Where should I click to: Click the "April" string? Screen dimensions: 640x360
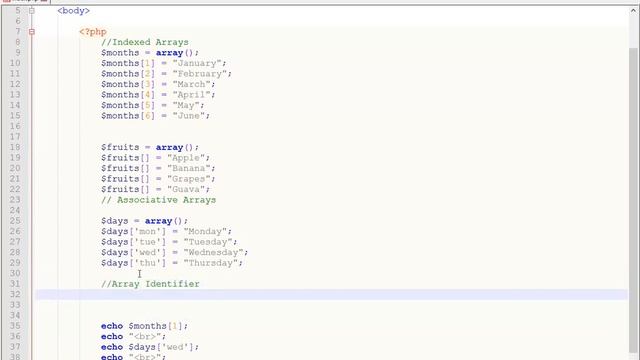[x=191, y=95]
